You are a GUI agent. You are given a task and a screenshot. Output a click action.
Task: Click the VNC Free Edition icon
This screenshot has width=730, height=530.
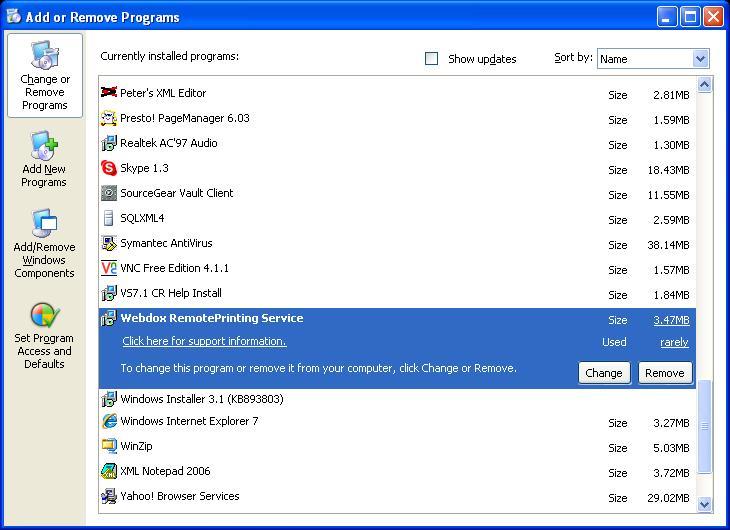[109, 268]
